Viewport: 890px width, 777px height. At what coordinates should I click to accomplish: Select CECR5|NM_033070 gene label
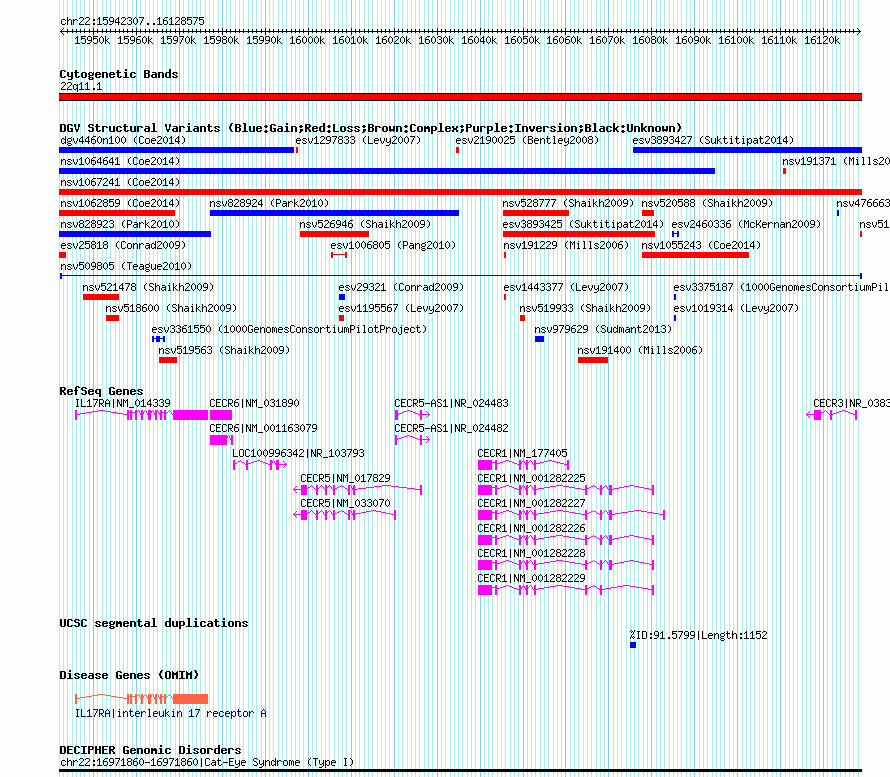click(x=345, y=503)
